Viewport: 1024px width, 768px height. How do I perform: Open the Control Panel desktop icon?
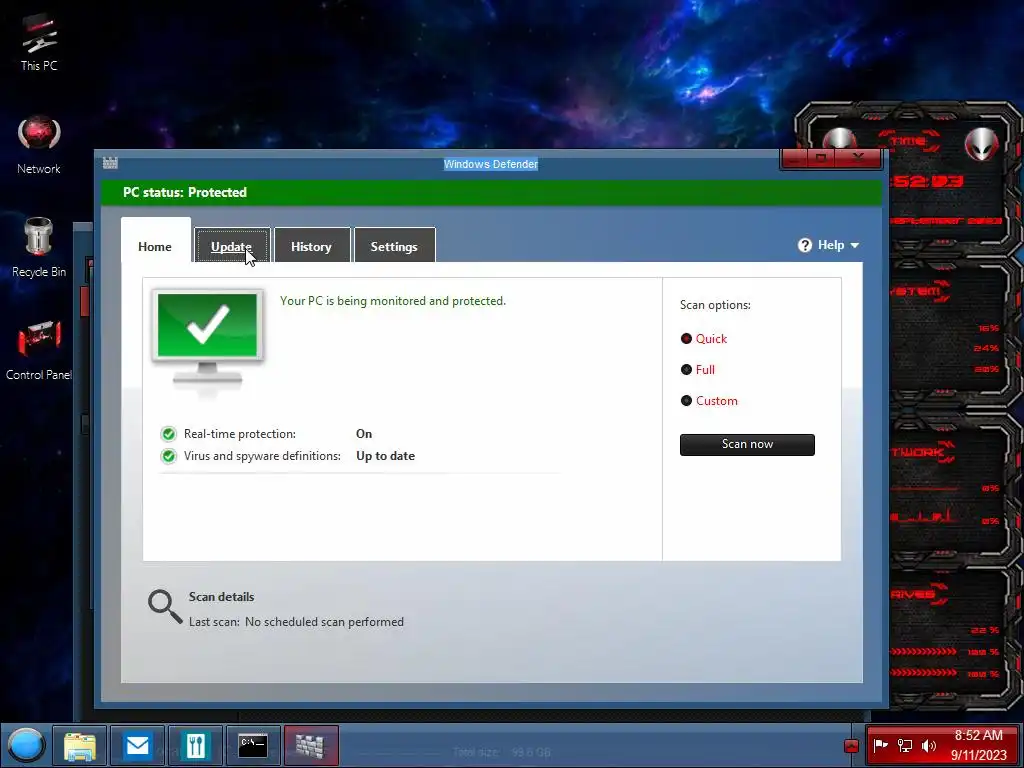coord(39,349)
